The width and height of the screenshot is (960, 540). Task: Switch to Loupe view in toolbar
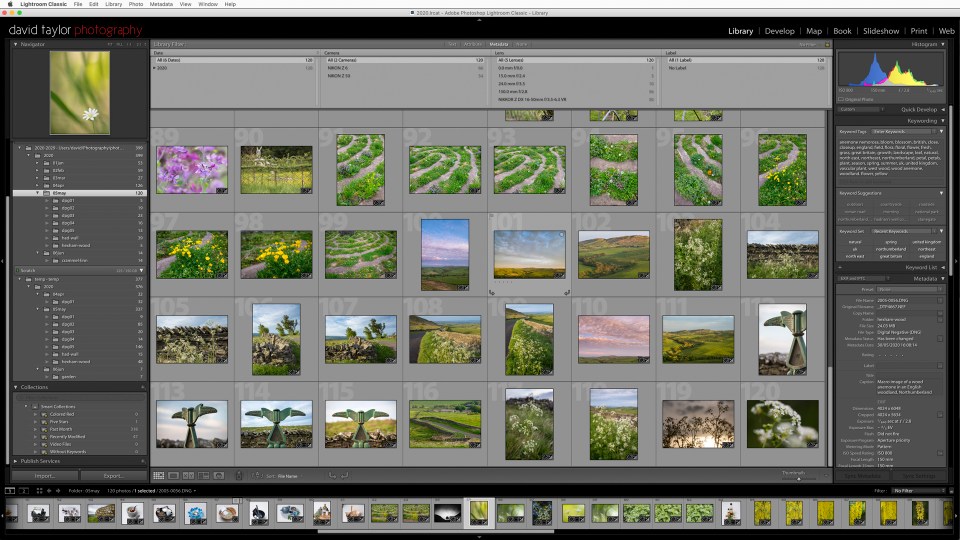(174, 476)
